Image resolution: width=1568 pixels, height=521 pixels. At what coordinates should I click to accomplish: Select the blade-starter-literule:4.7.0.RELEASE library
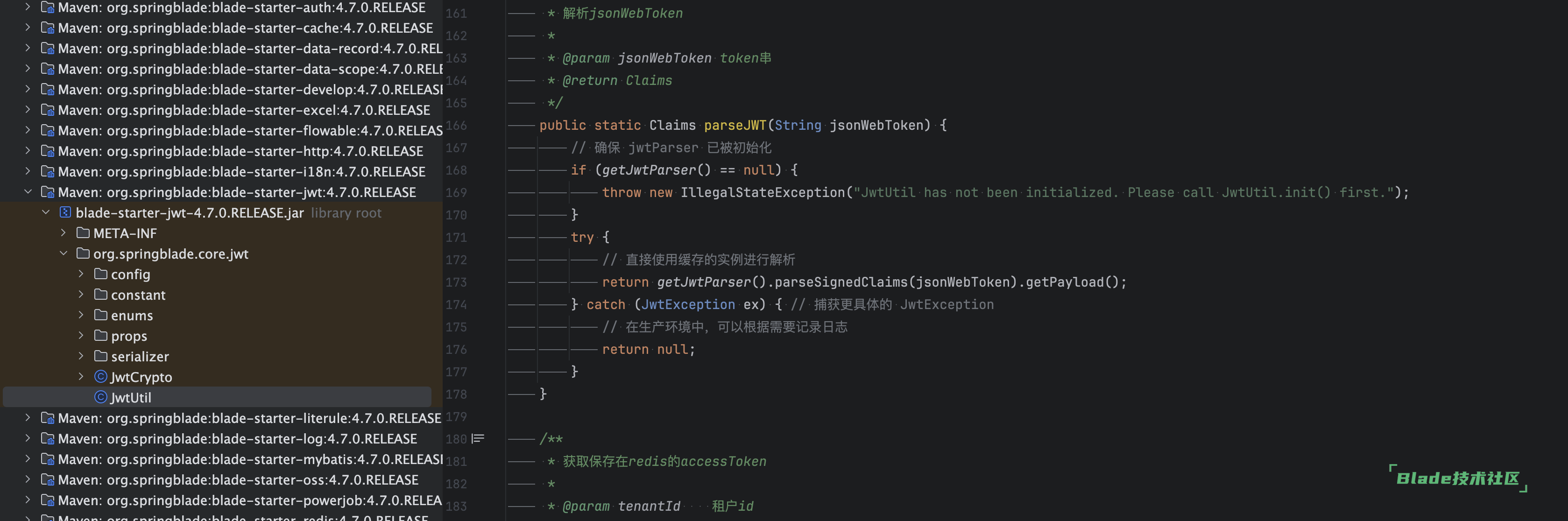coord(243,418)
